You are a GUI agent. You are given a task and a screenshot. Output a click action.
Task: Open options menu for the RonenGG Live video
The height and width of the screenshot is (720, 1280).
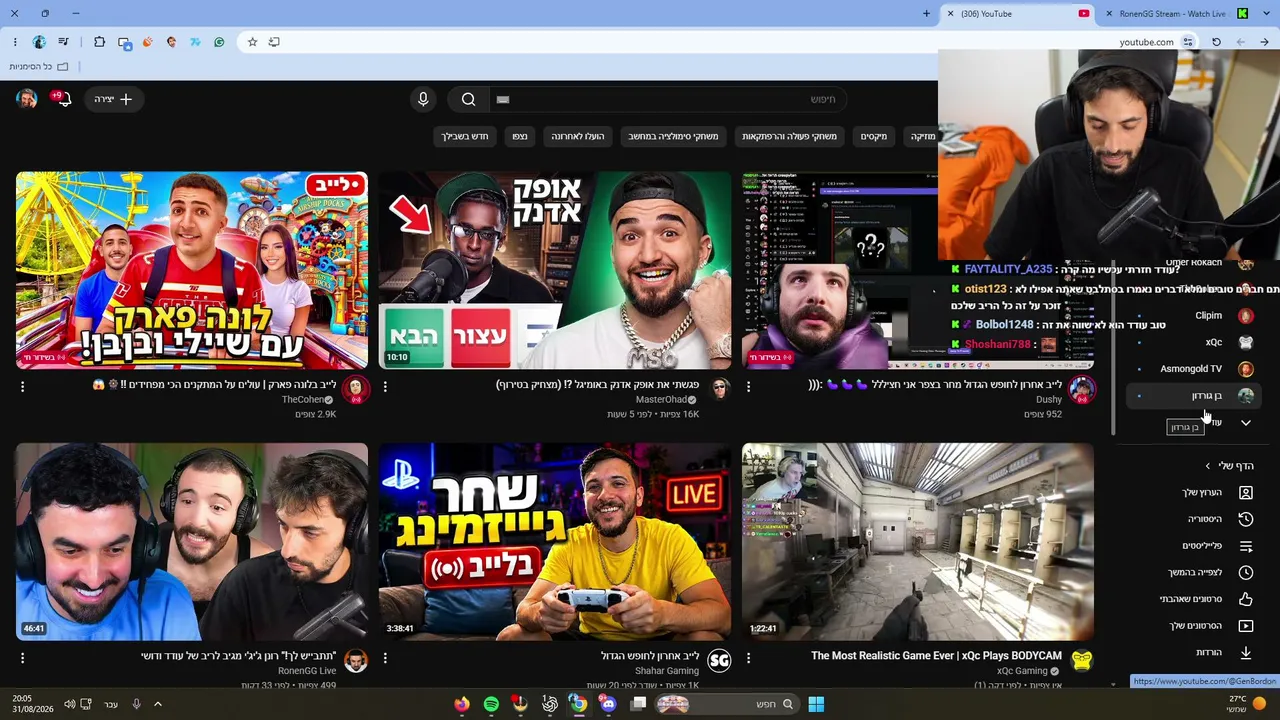click(22, 658)
